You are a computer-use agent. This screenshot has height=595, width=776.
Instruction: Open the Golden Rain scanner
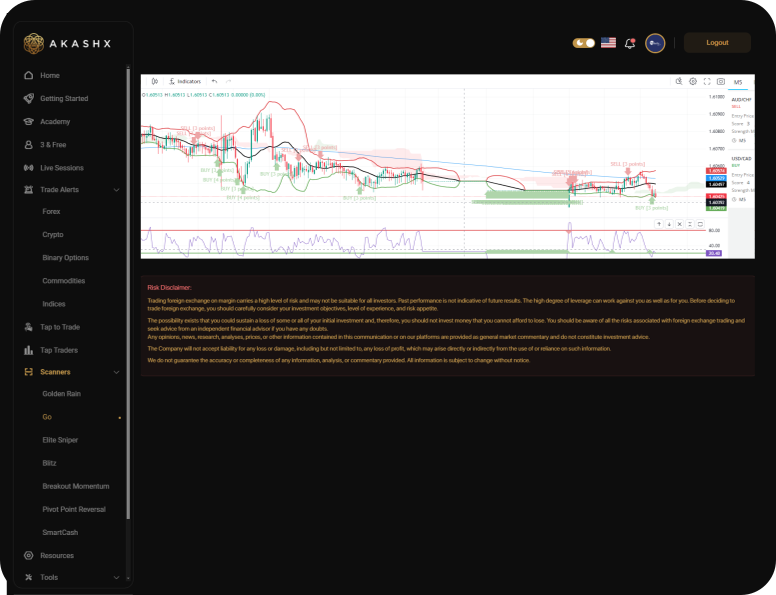(x=61, y=394)
